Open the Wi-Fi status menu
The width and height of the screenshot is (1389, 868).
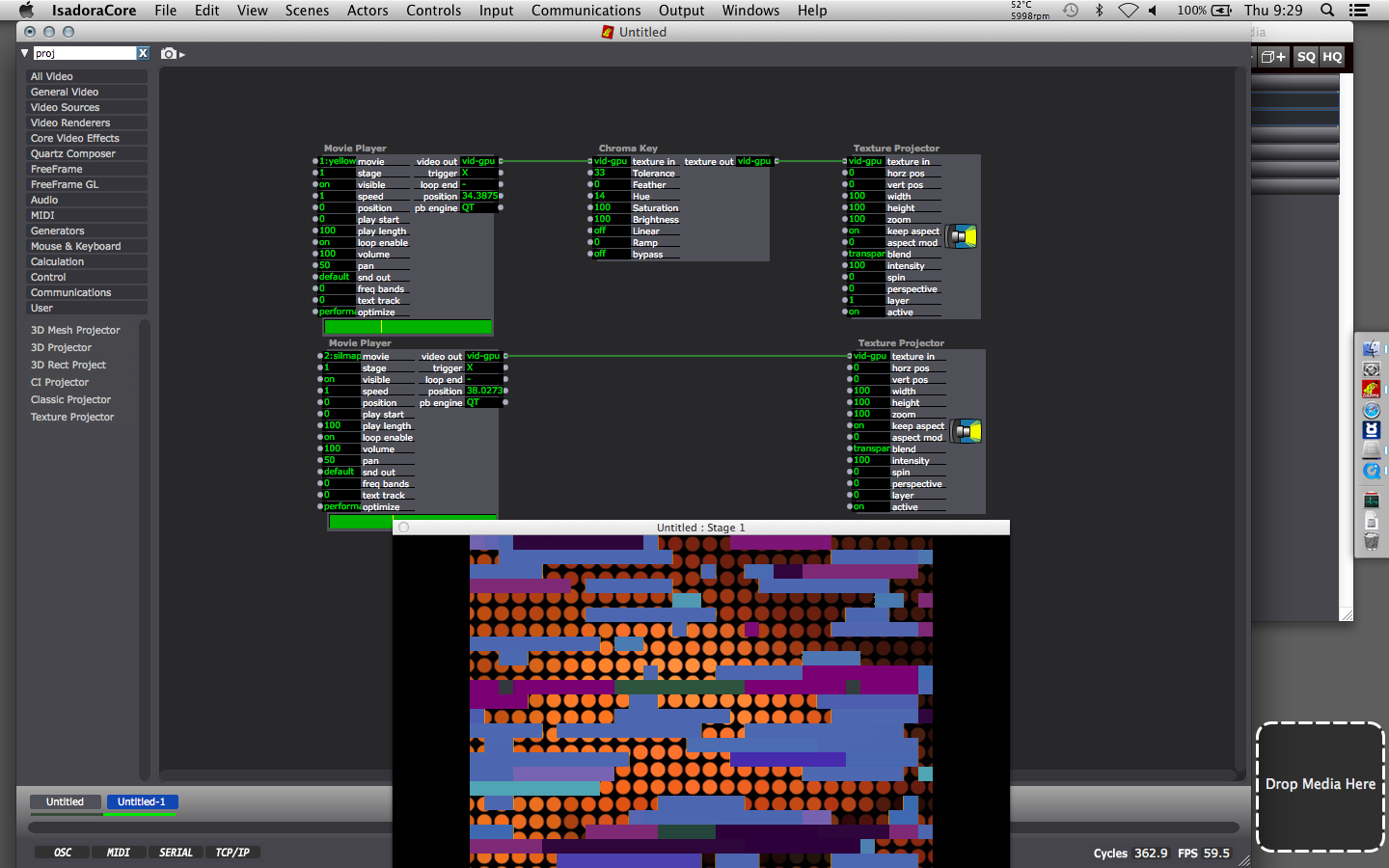click(1128, 11)
